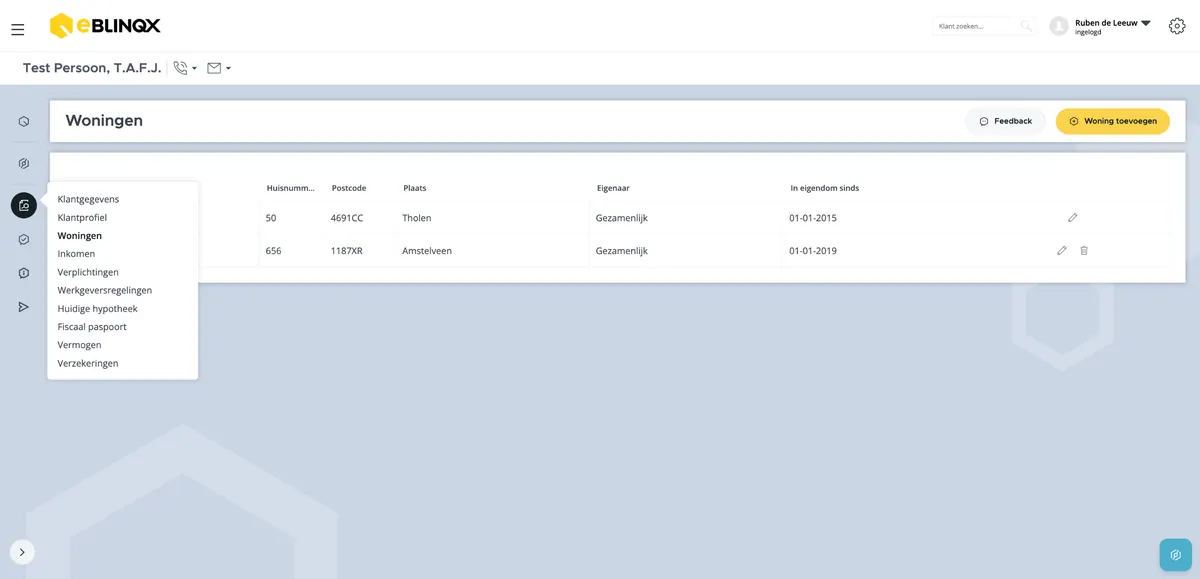Click postcode 4691CC cell
Viewport: 1200px width, 579px height.
pos(347,218)
